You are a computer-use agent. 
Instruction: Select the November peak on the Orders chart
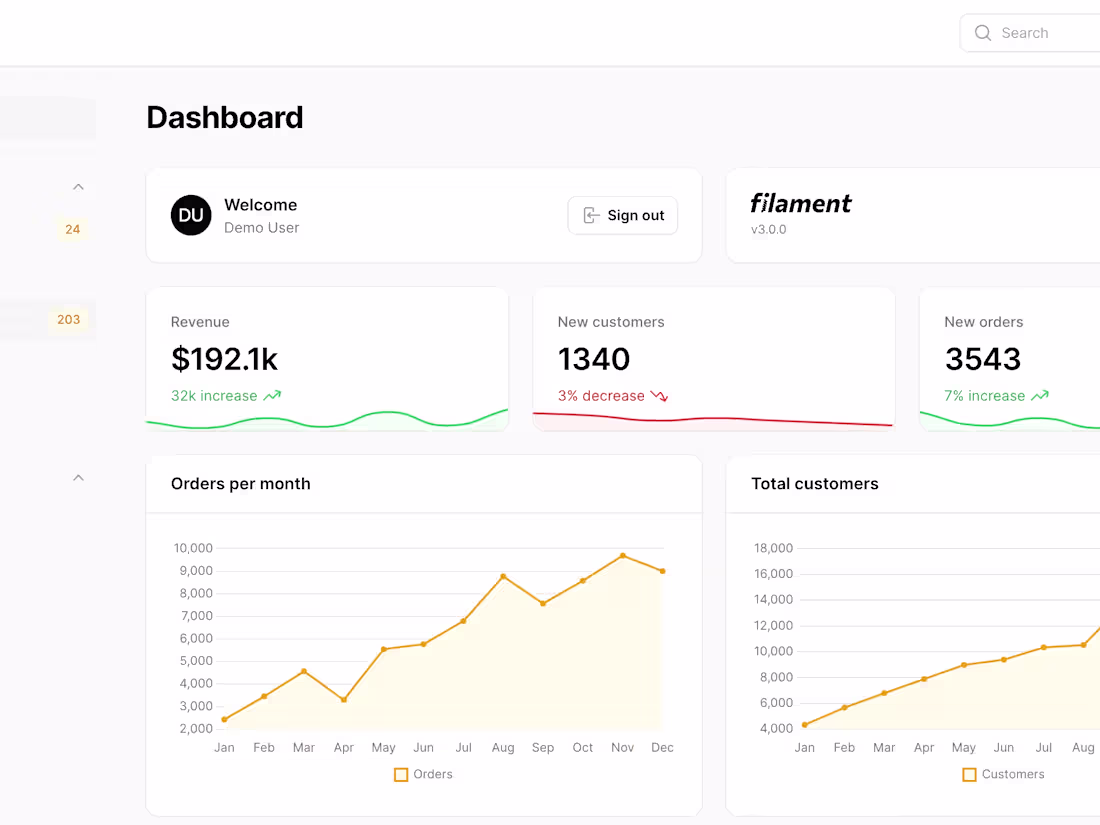[622, 554]
